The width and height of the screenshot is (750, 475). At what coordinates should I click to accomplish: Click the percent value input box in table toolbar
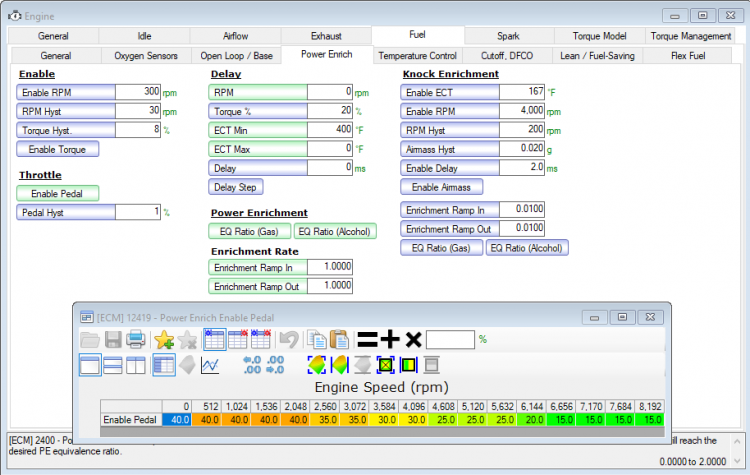tap(450, 340)
